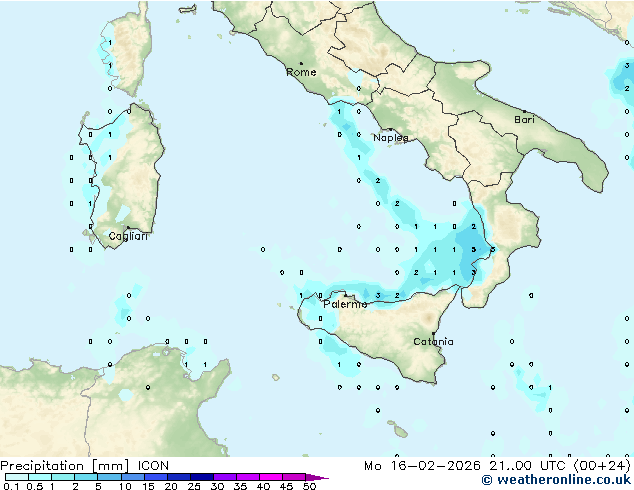Image resolution: width=634 pixels, height=490 pixels.
Task: Click the ICON model name label
Action: (x=153, y=466)
